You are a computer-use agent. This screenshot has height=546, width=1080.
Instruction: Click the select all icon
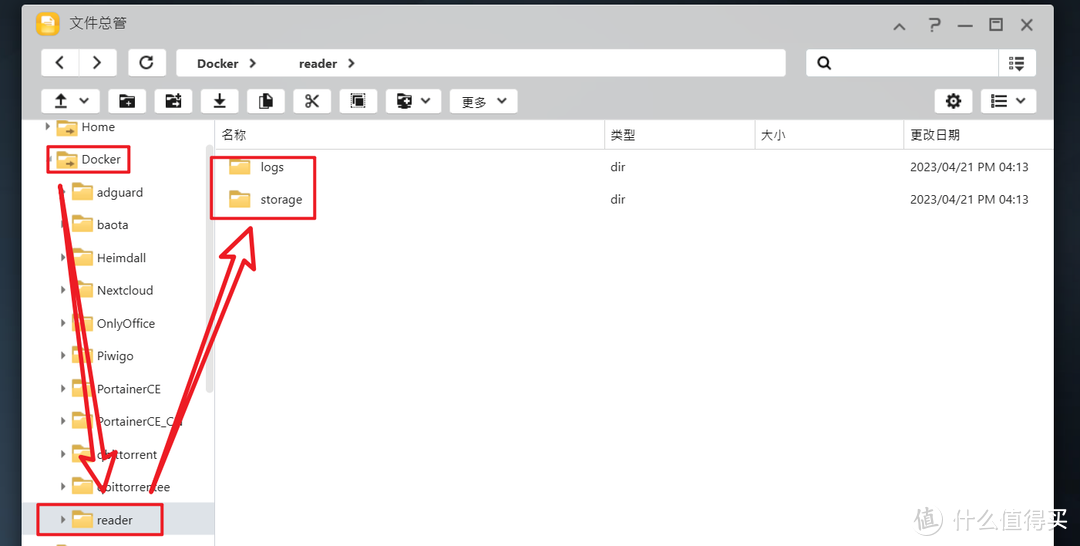point(358,101)
